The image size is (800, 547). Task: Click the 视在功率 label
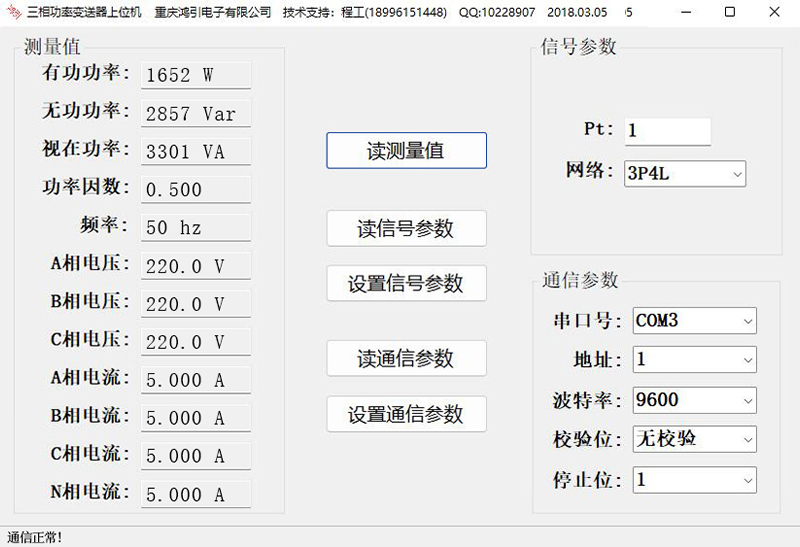(86, 148)
